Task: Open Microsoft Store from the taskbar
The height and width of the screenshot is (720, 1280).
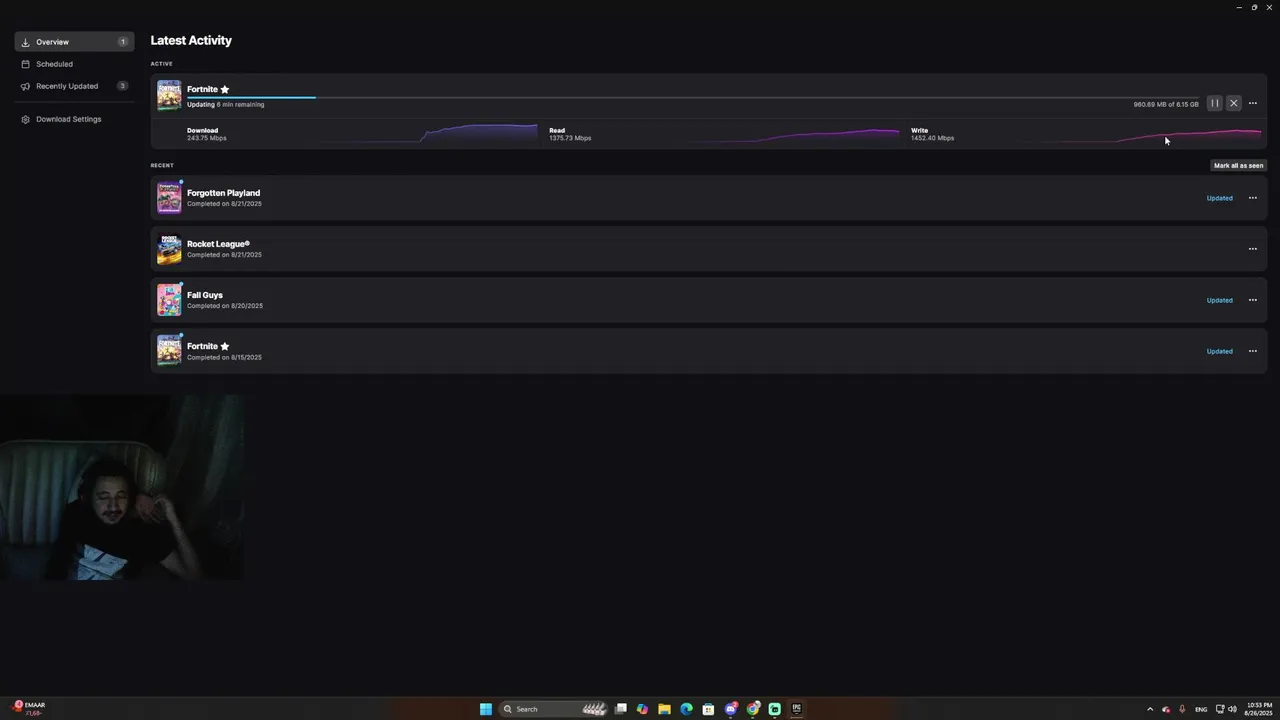Action: coord(708,709)
